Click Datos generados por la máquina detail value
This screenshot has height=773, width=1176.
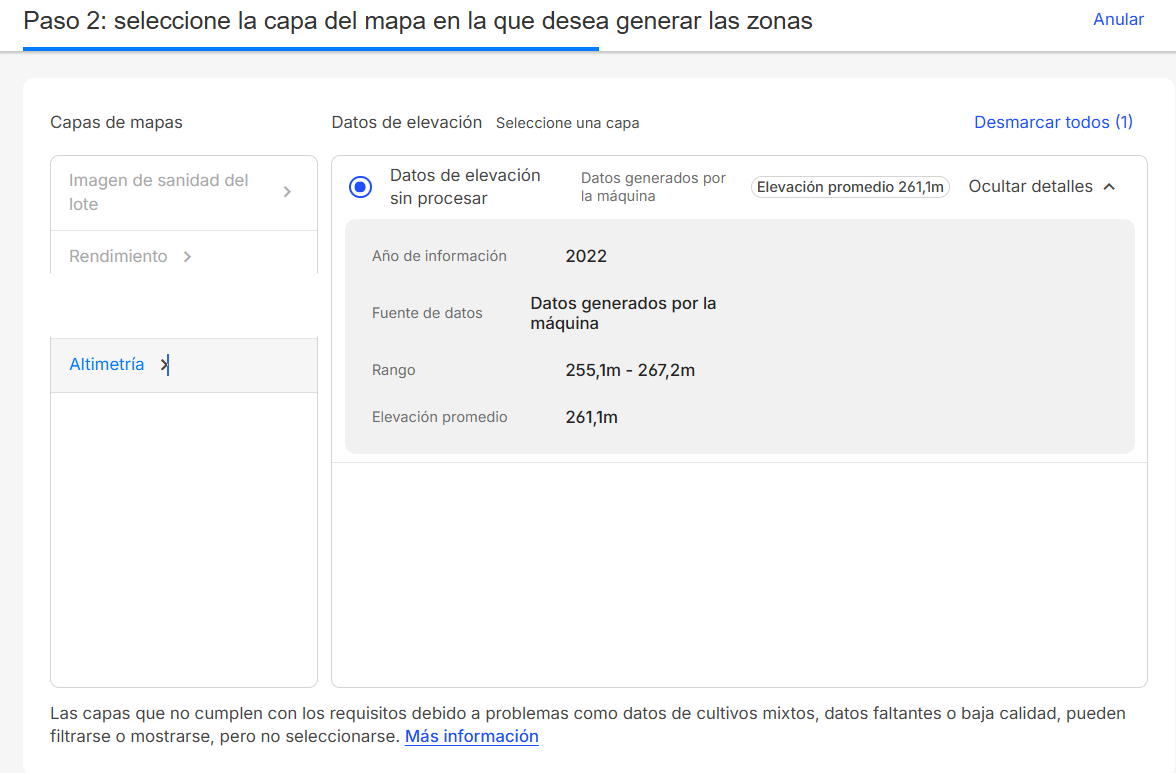[x=623, y=313]
